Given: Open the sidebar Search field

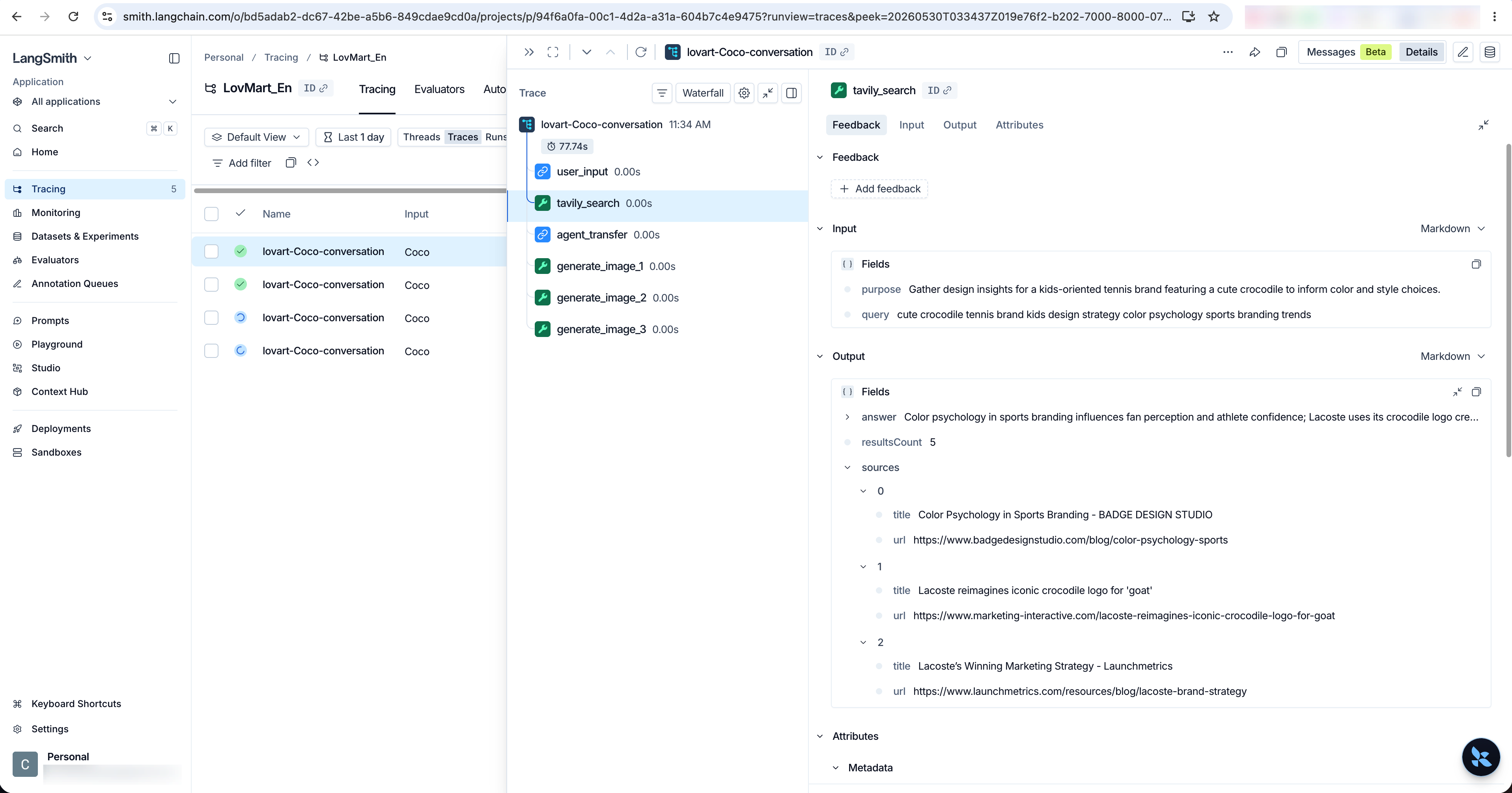Looking at the screenshot, I should click(x=95, y=128).
